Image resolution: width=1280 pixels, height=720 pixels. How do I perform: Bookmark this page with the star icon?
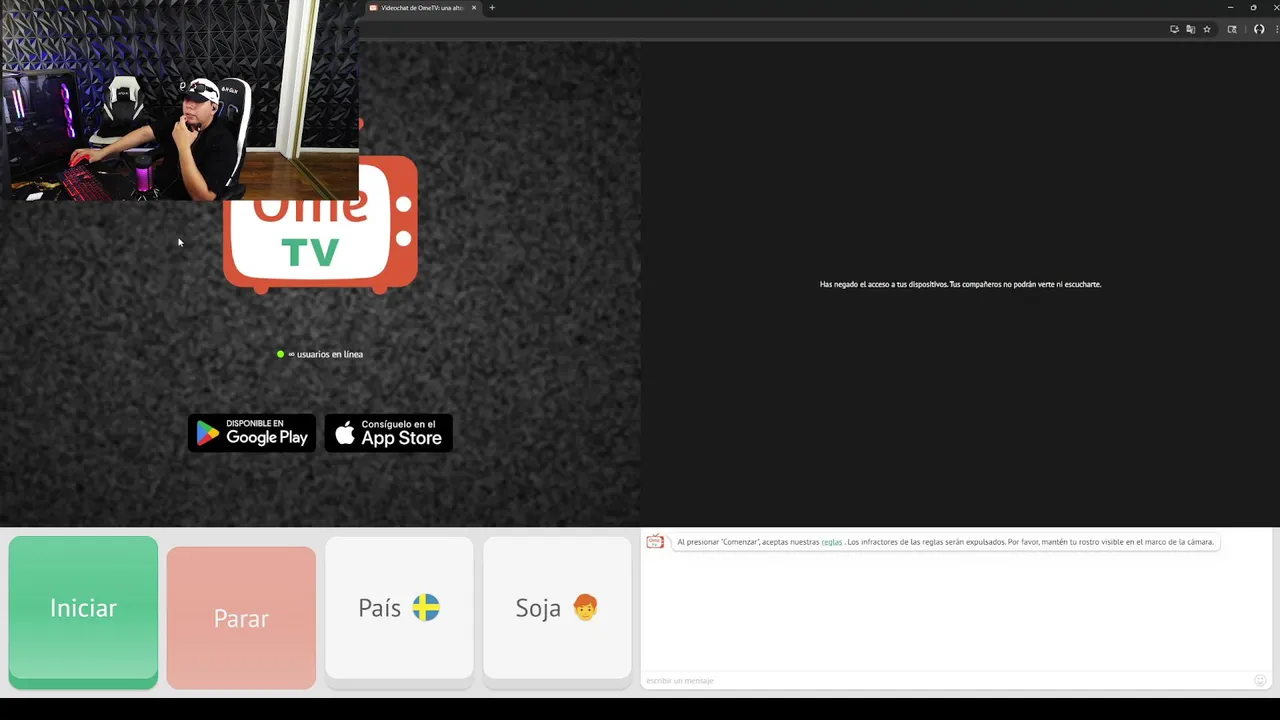[x=1207, y=29]
